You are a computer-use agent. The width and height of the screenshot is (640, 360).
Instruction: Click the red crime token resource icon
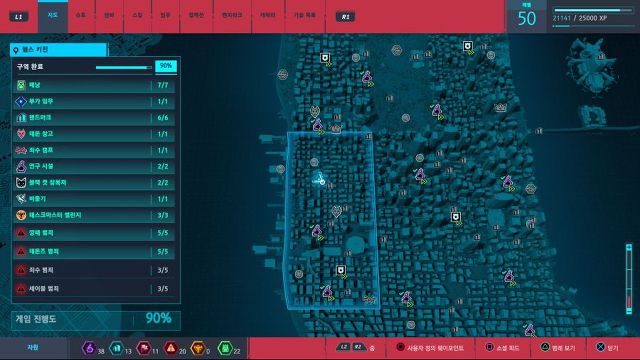(x=171, y=348)
